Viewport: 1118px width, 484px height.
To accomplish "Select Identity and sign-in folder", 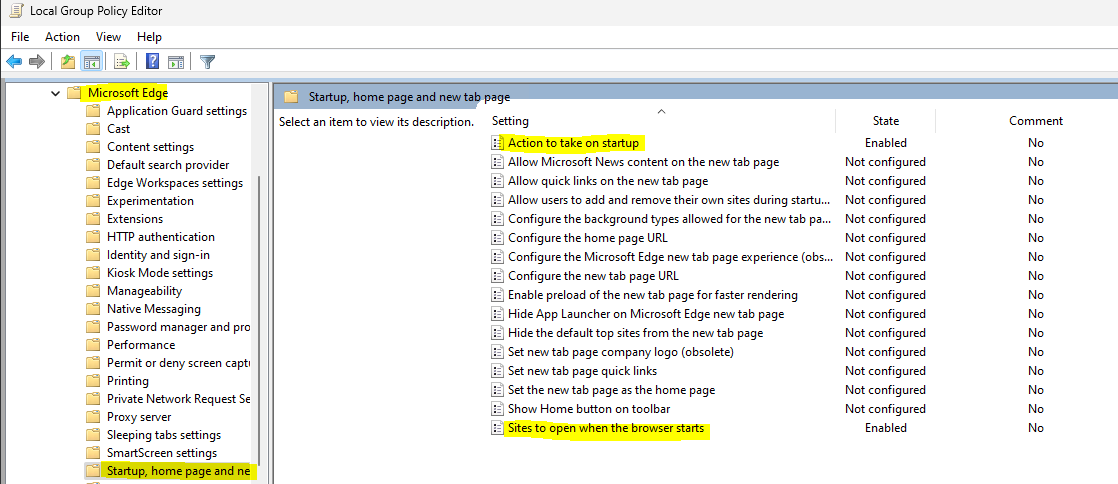I will (158, 255).
